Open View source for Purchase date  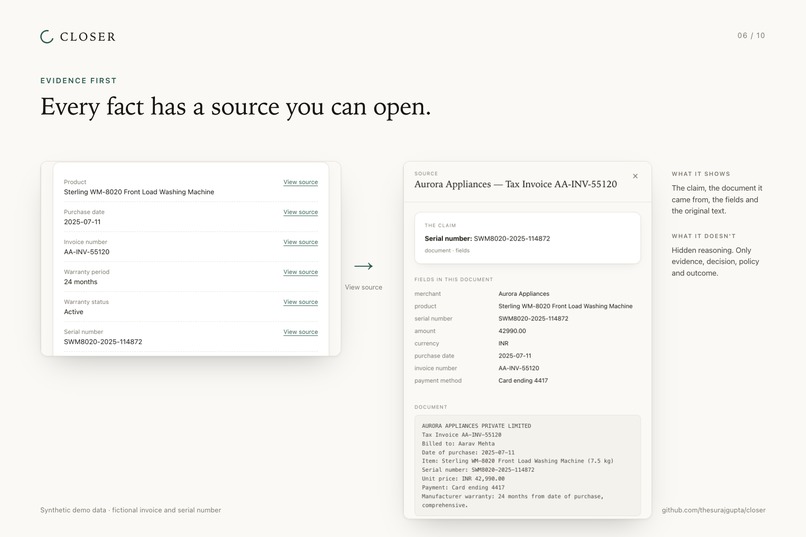coord(301,212)
